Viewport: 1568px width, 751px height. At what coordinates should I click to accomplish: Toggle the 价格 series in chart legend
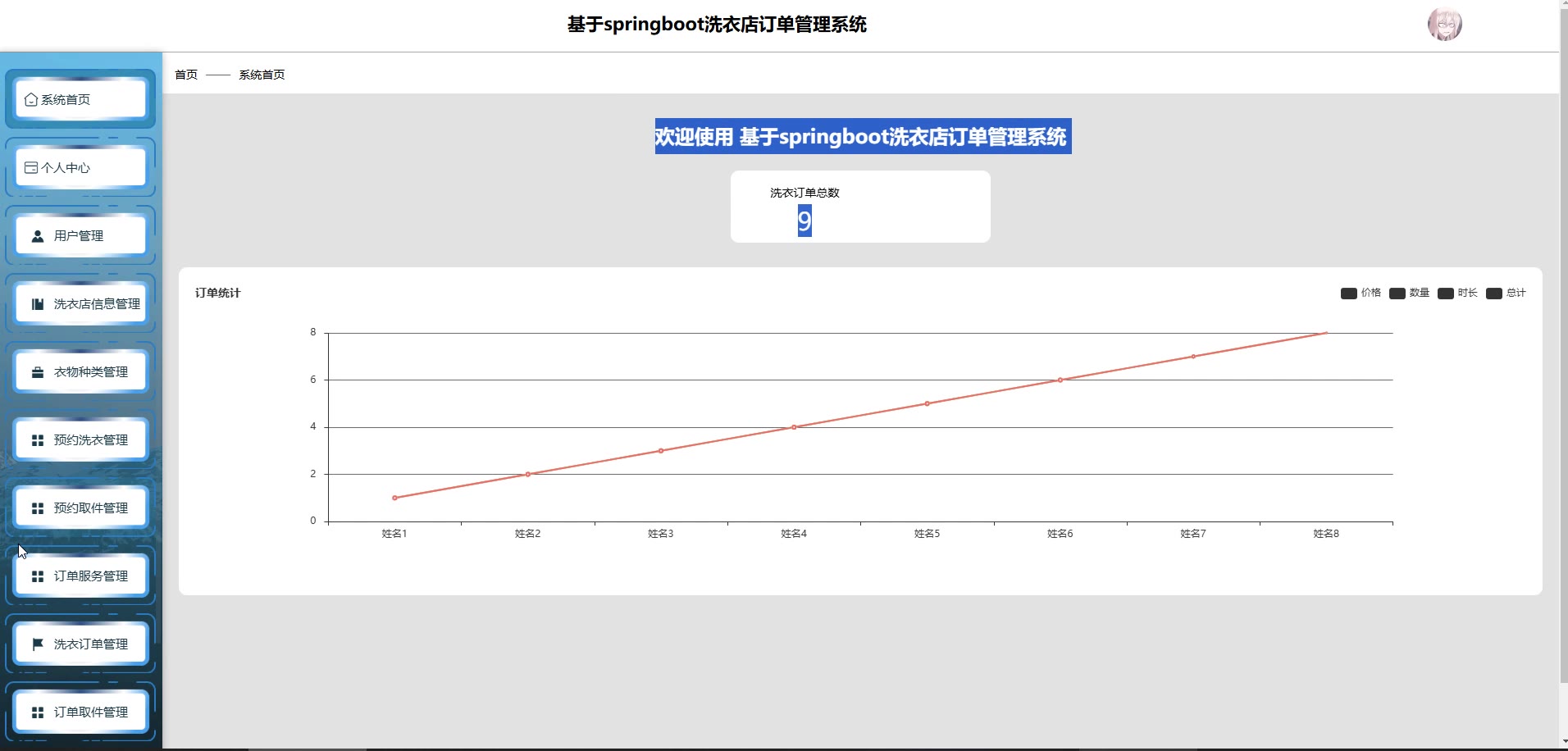click(1361, 293)
